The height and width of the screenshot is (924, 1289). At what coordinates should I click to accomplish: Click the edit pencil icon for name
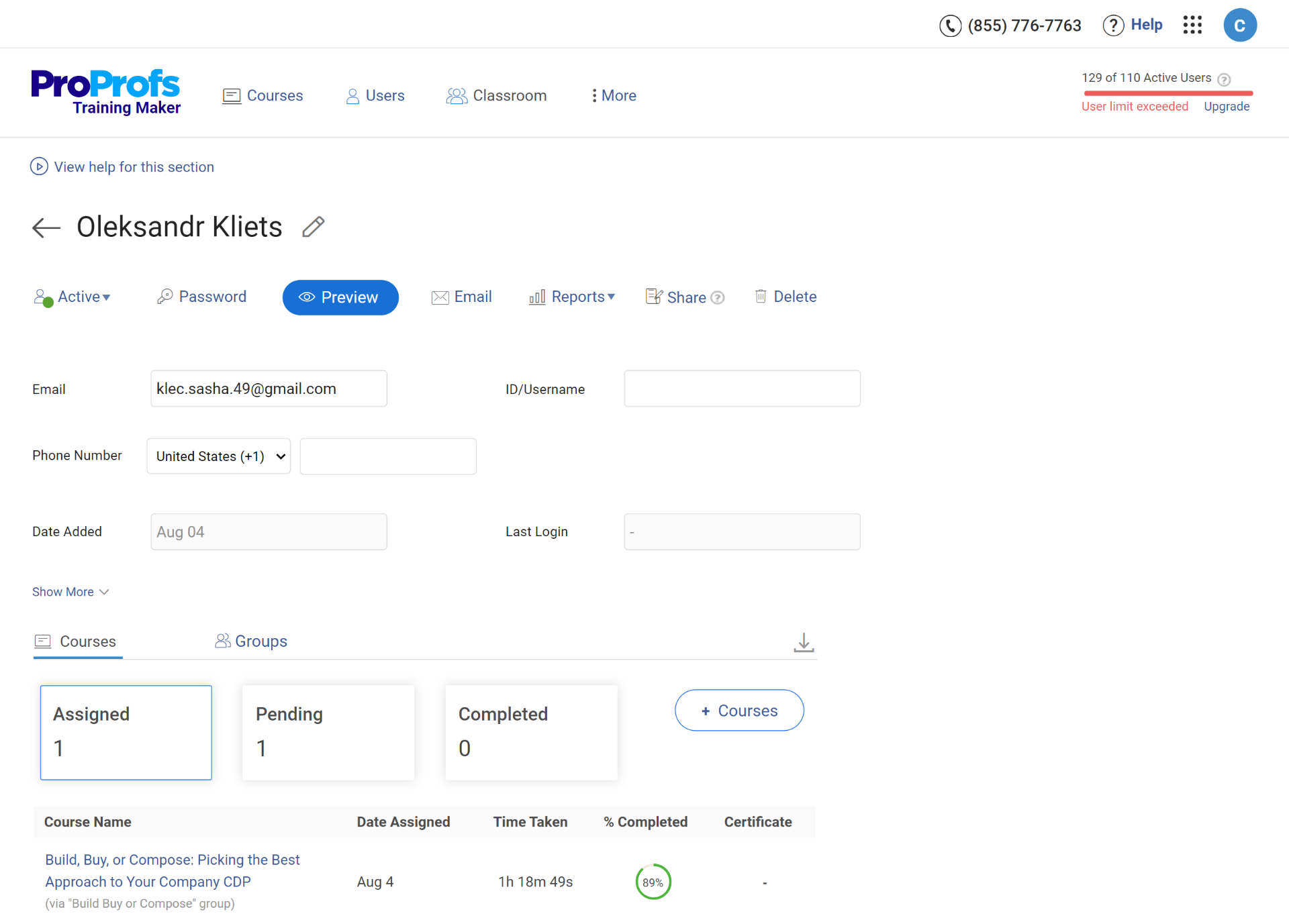[313, 226]
